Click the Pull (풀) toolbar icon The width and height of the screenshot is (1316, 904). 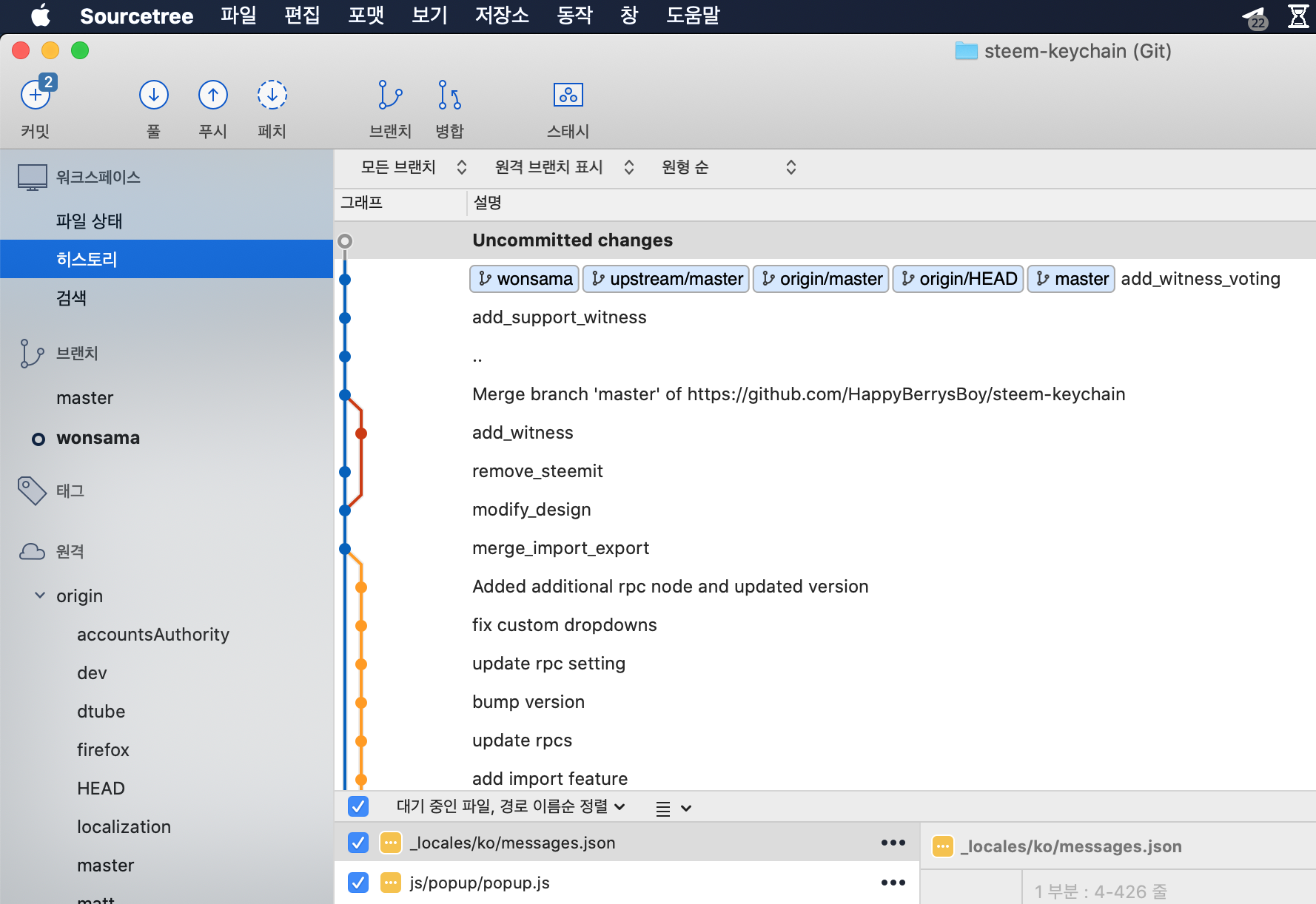[154, 95]
